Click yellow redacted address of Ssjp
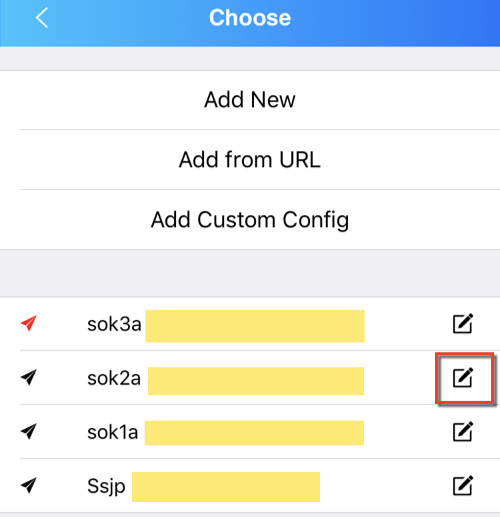This screenshot has width=500, height=517. [x=226, y=487]
